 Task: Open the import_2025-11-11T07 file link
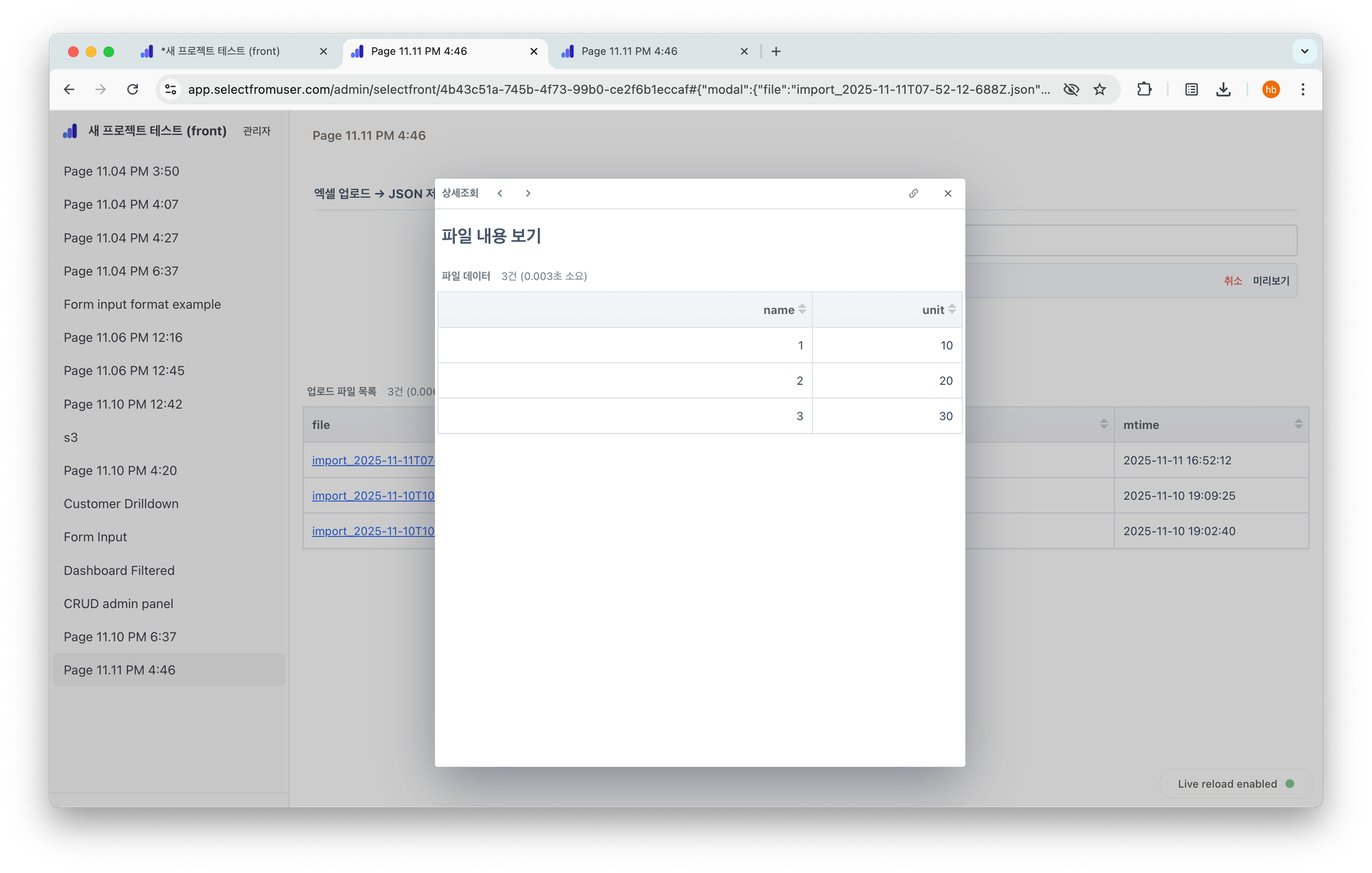[372, 461]
